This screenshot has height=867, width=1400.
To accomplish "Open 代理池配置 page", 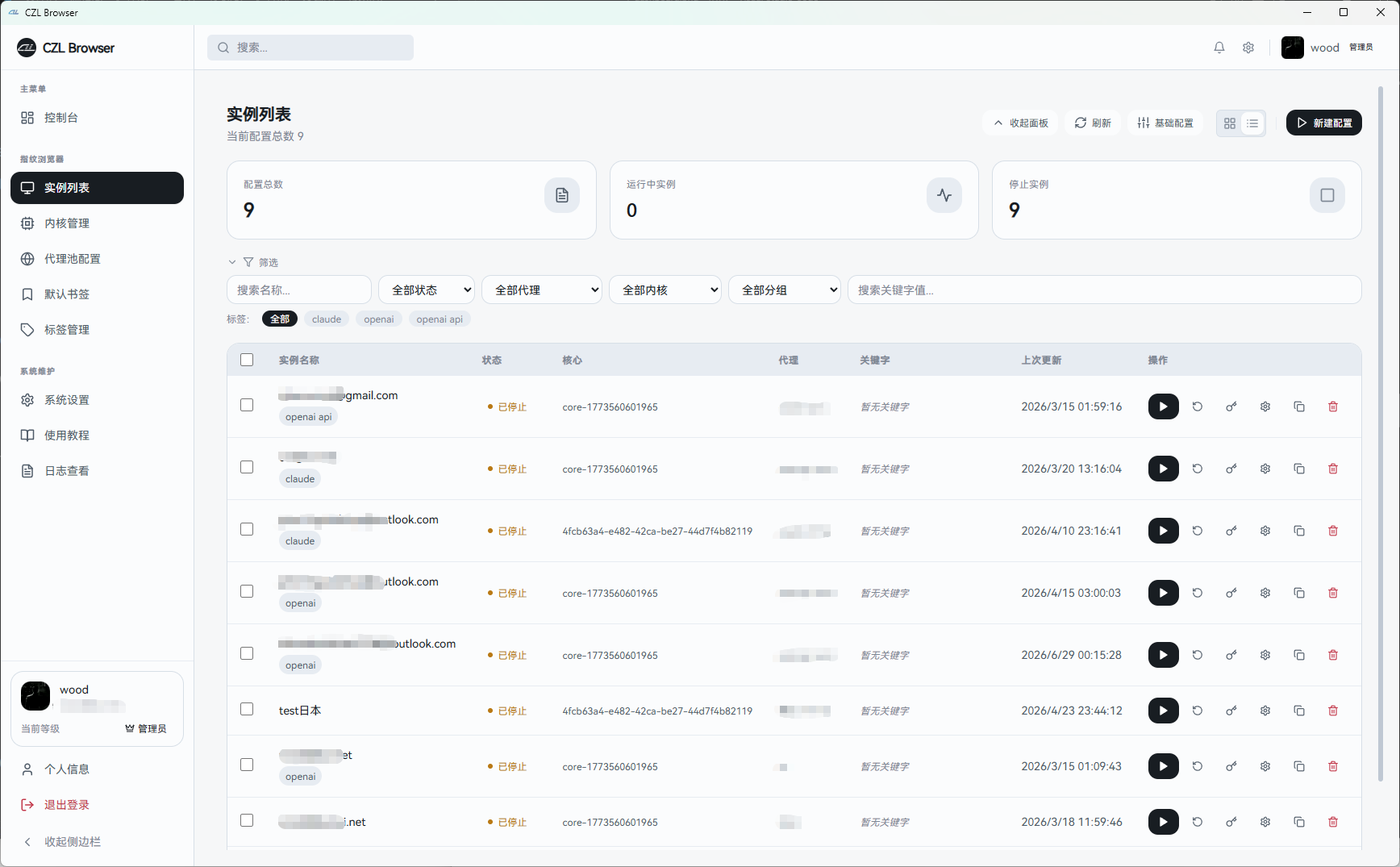I will pos(97,259).
